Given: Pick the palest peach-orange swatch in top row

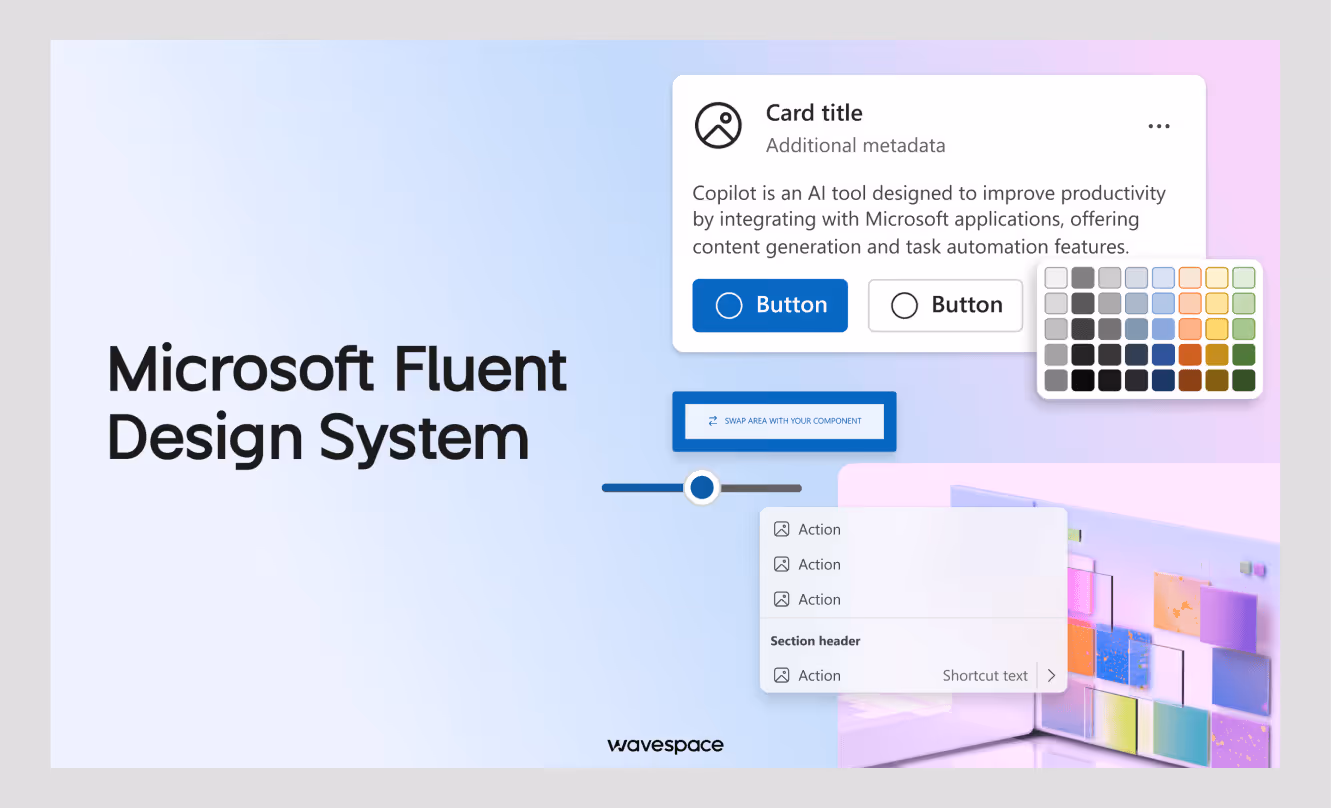Looking at the screenshot, I should (x=1190, y=277).
